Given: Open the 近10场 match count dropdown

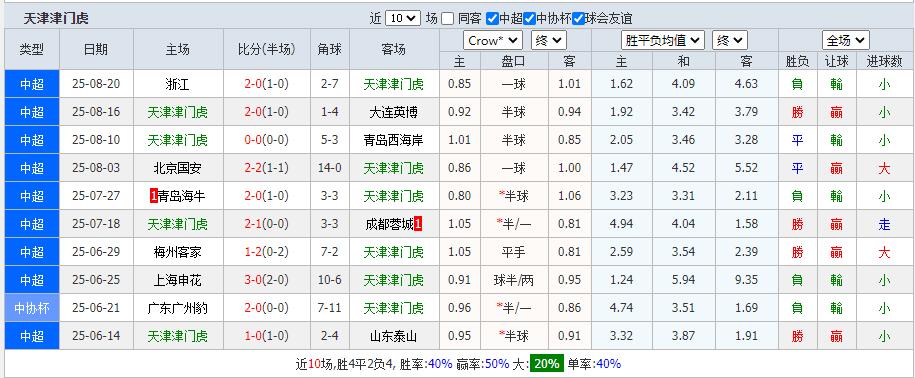Looking at the screenshot, I should (x=403, y=19).
